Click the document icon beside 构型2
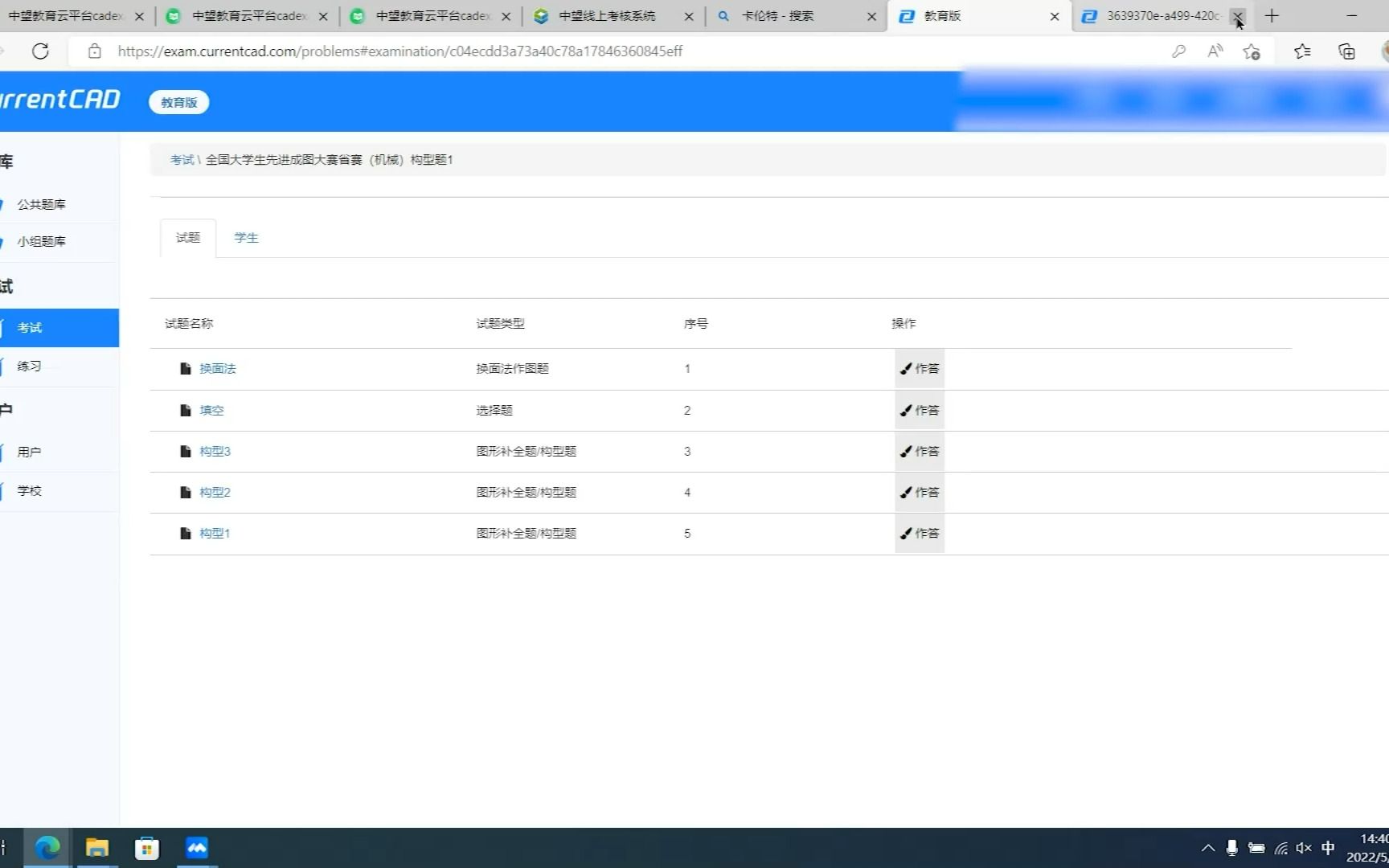The width and height of the screenshot is (1389, 868). coord(185,493)
